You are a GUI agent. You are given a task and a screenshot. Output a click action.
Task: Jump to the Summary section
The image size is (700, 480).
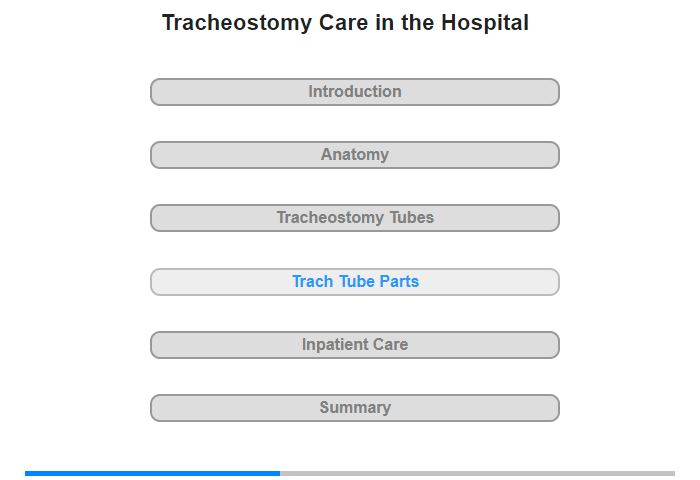355,408
